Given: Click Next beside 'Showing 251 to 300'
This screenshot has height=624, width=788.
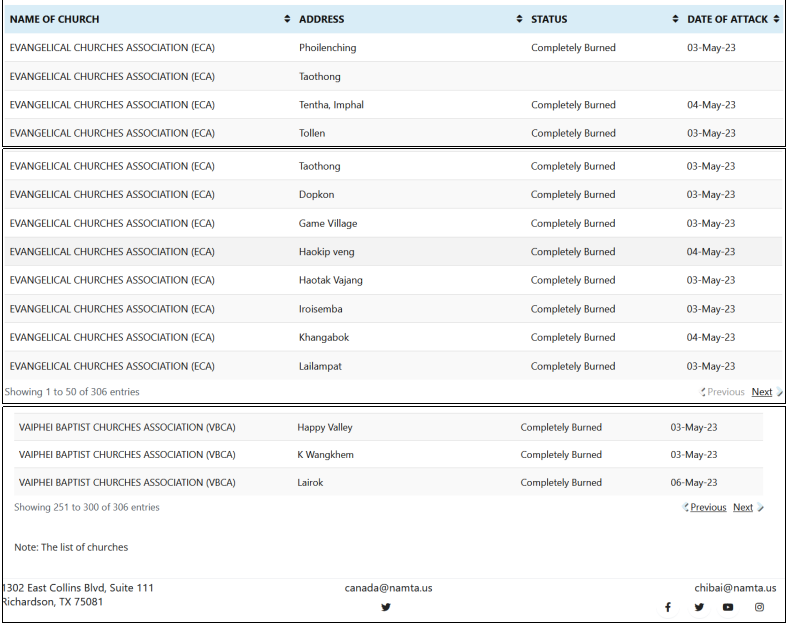Looking at the screenshot, I should pos(743,507).
